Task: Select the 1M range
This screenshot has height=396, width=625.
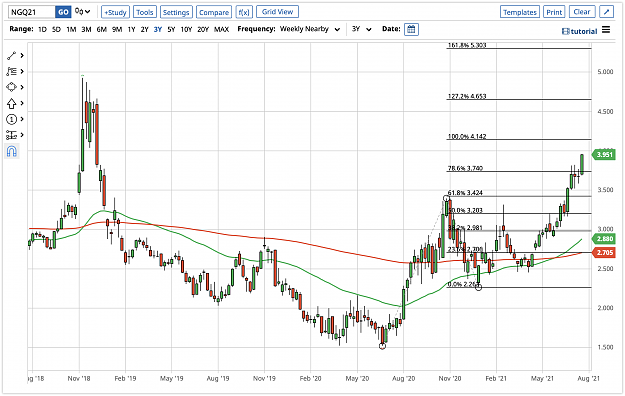Action: point(71,29)
